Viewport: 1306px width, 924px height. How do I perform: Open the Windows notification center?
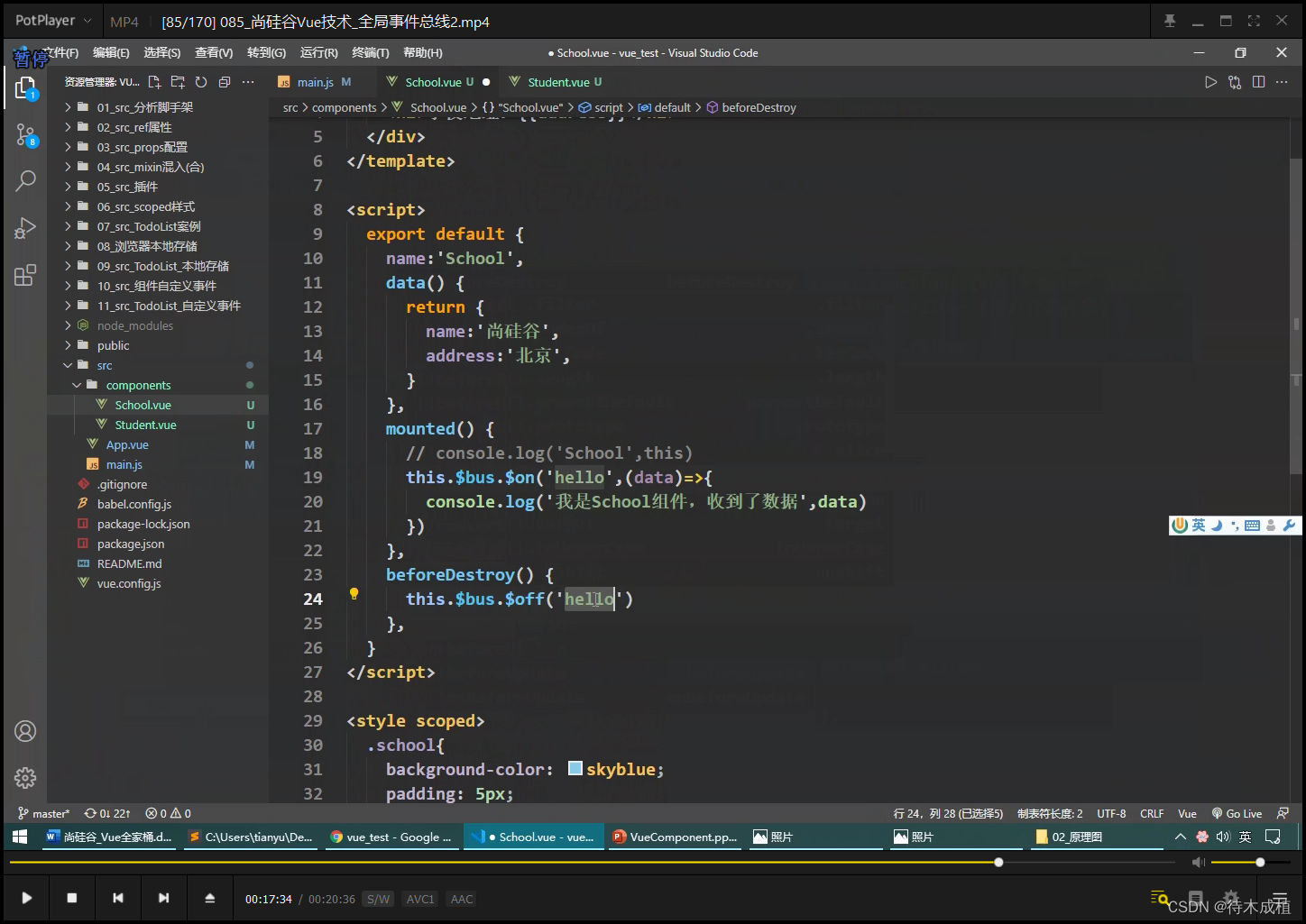pos(1273,837)
